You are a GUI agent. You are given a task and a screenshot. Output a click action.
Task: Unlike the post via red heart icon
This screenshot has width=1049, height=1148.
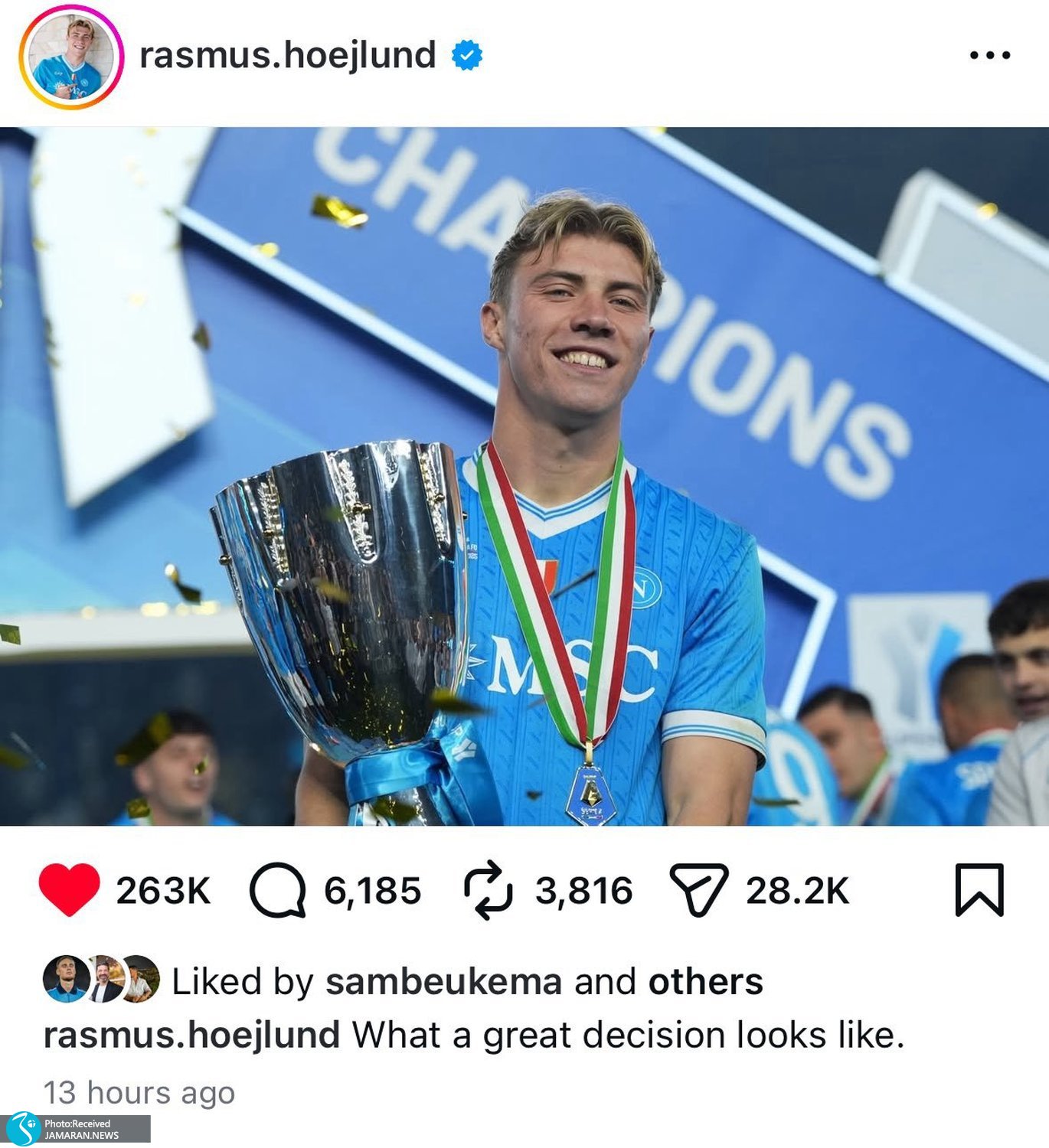pos(69,889)
